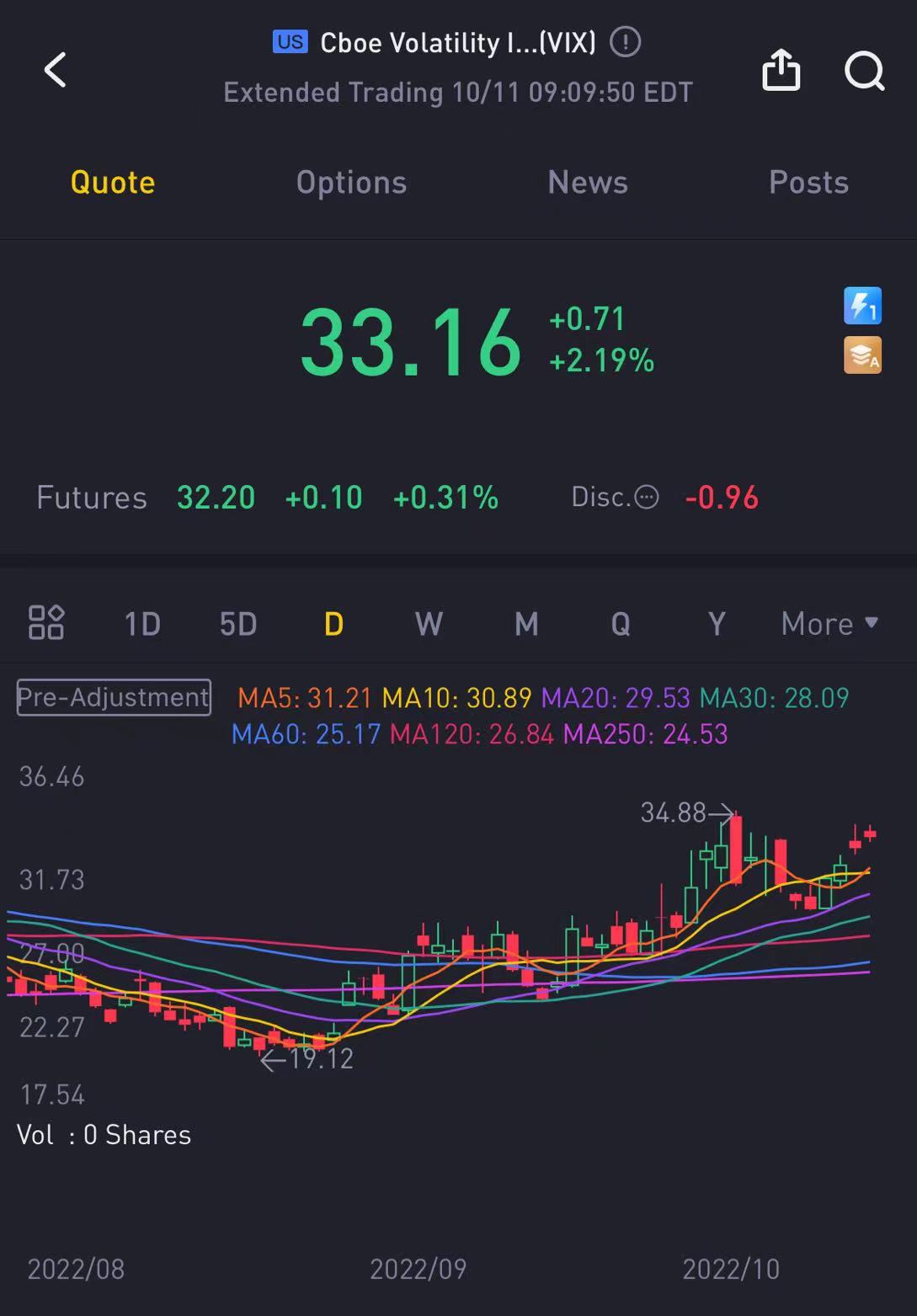The height and width of the screenshot is (1316, 917).
Task: Tap the 36.46 axis value
Action: 52,776
